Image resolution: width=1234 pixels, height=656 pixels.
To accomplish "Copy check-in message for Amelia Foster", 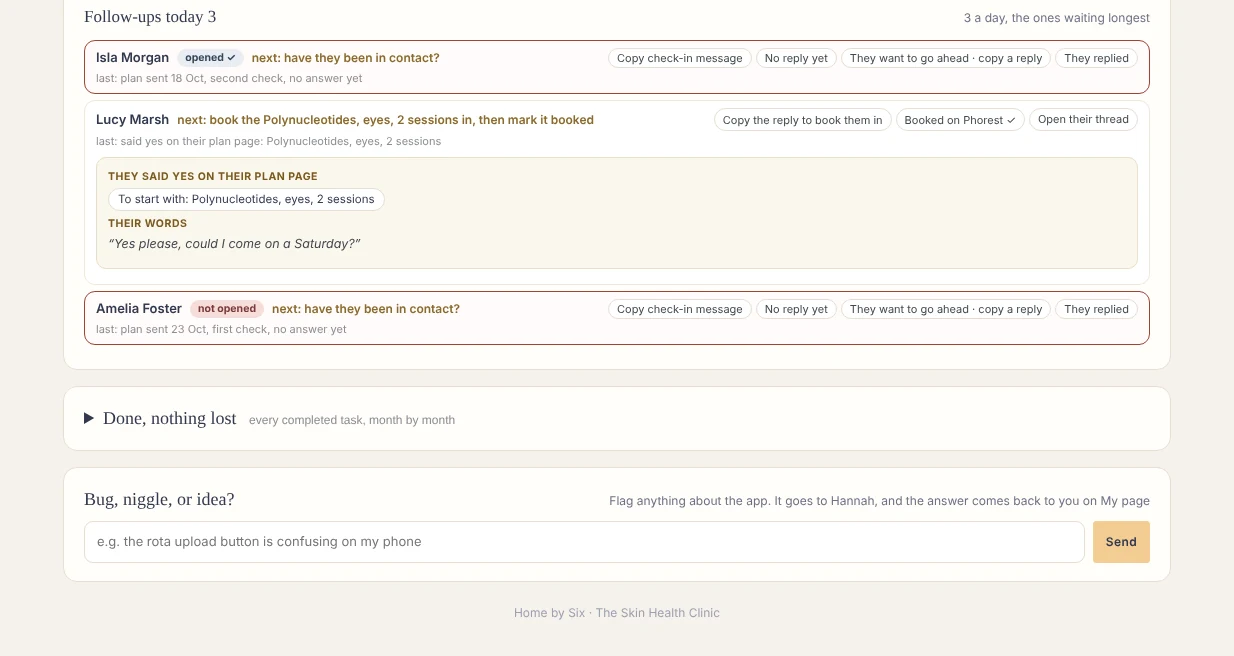I will coord(679,309).
